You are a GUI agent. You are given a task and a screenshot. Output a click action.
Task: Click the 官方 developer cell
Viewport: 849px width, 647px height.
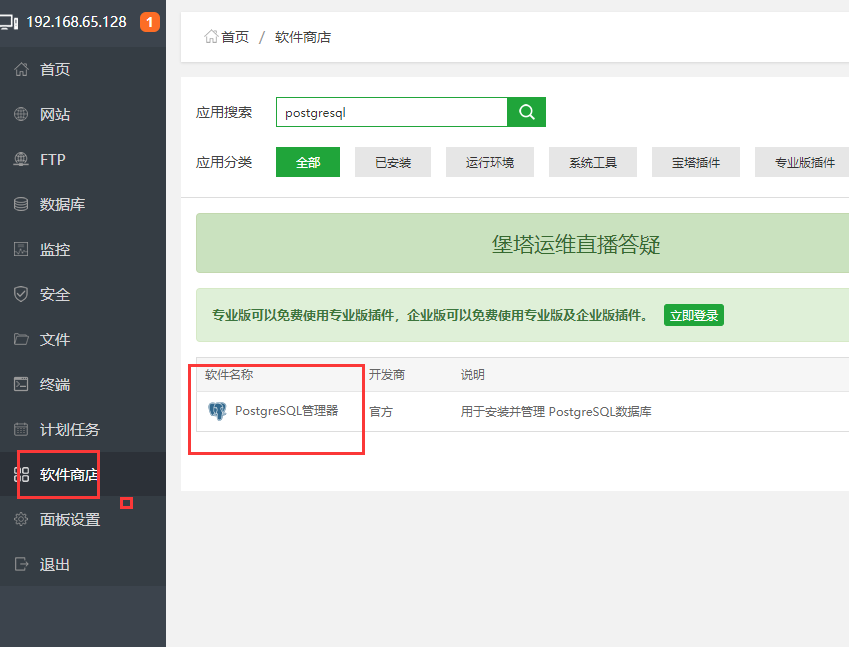pyautogui.click(x=381, y=411)
